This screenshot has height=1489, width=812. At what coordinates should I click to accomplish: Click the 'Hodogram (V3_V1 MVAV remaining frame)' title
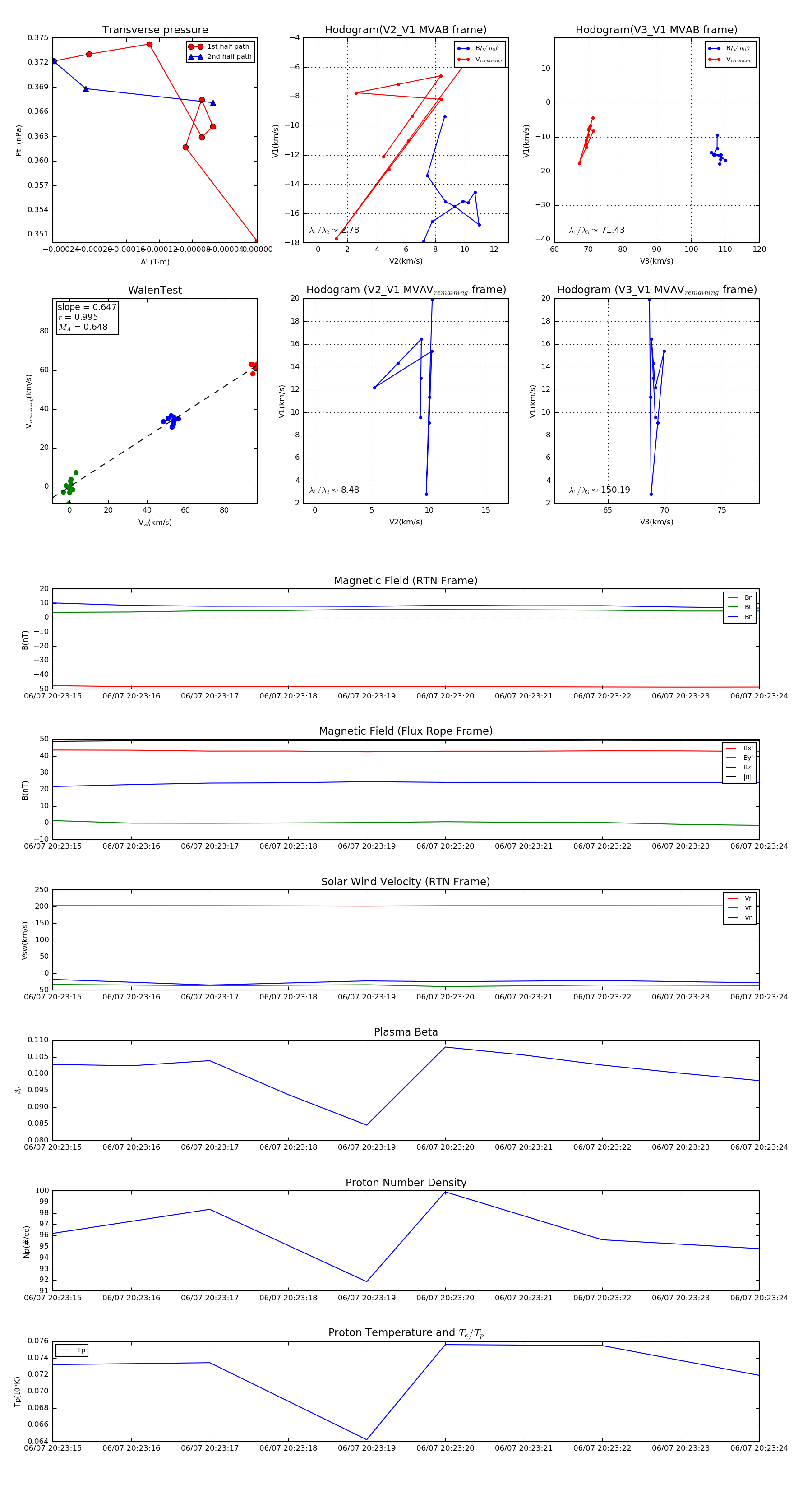pos(656,290)
